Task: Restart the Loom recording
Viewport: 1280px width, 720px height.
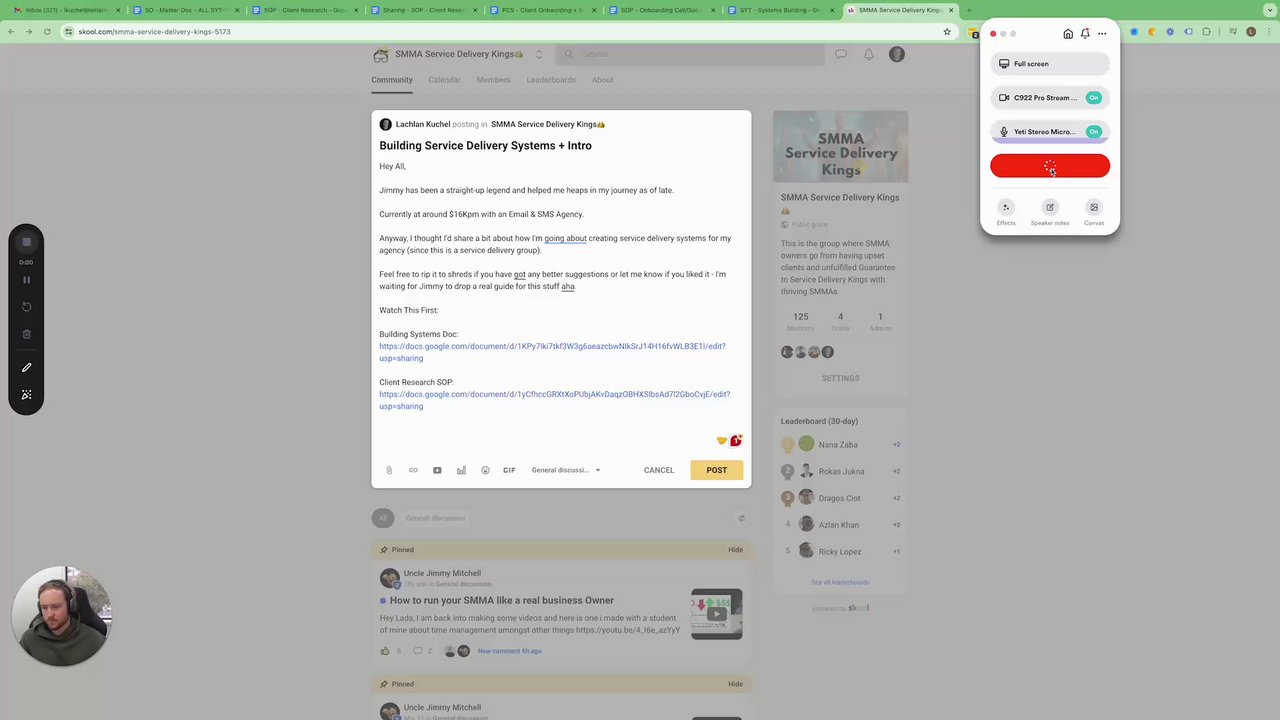Action: [26, 307]
